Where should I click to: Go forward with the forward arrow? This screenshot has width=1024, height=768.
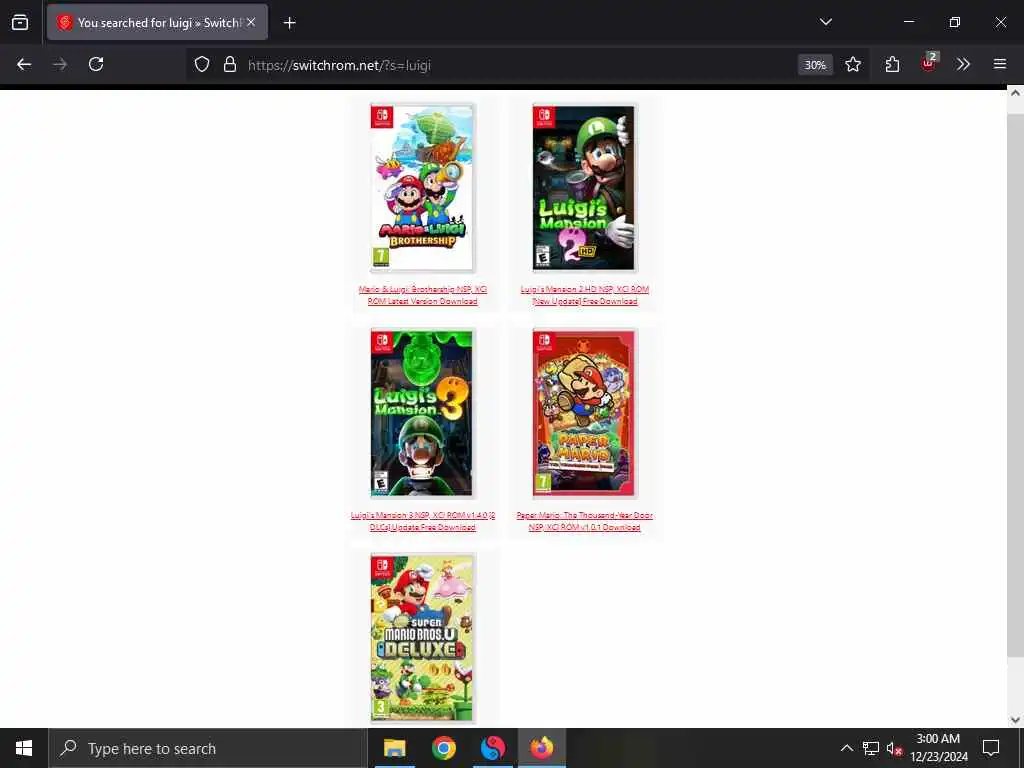60,65
